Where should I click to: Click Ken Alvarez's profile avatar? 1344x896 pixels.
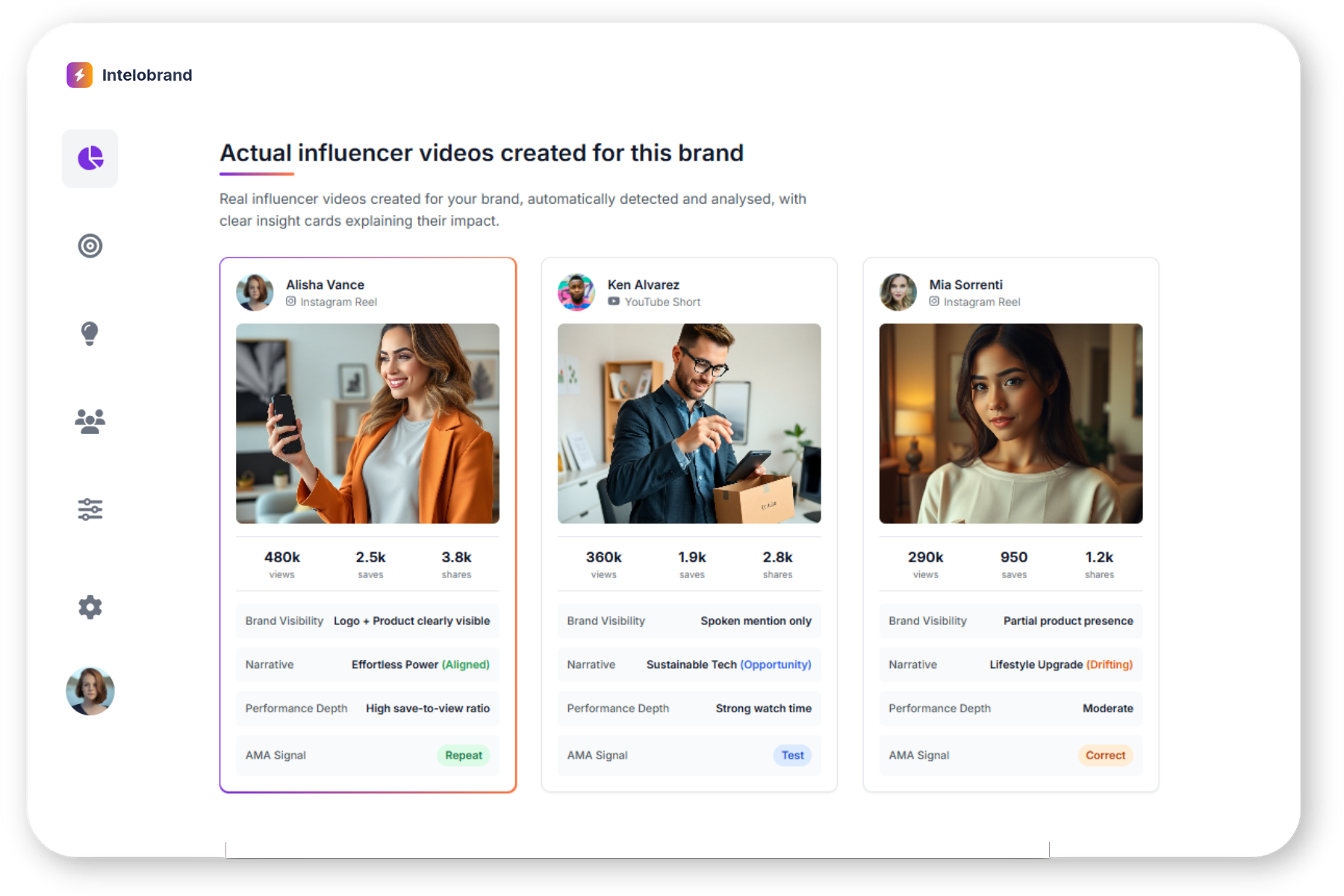(576, 292)
